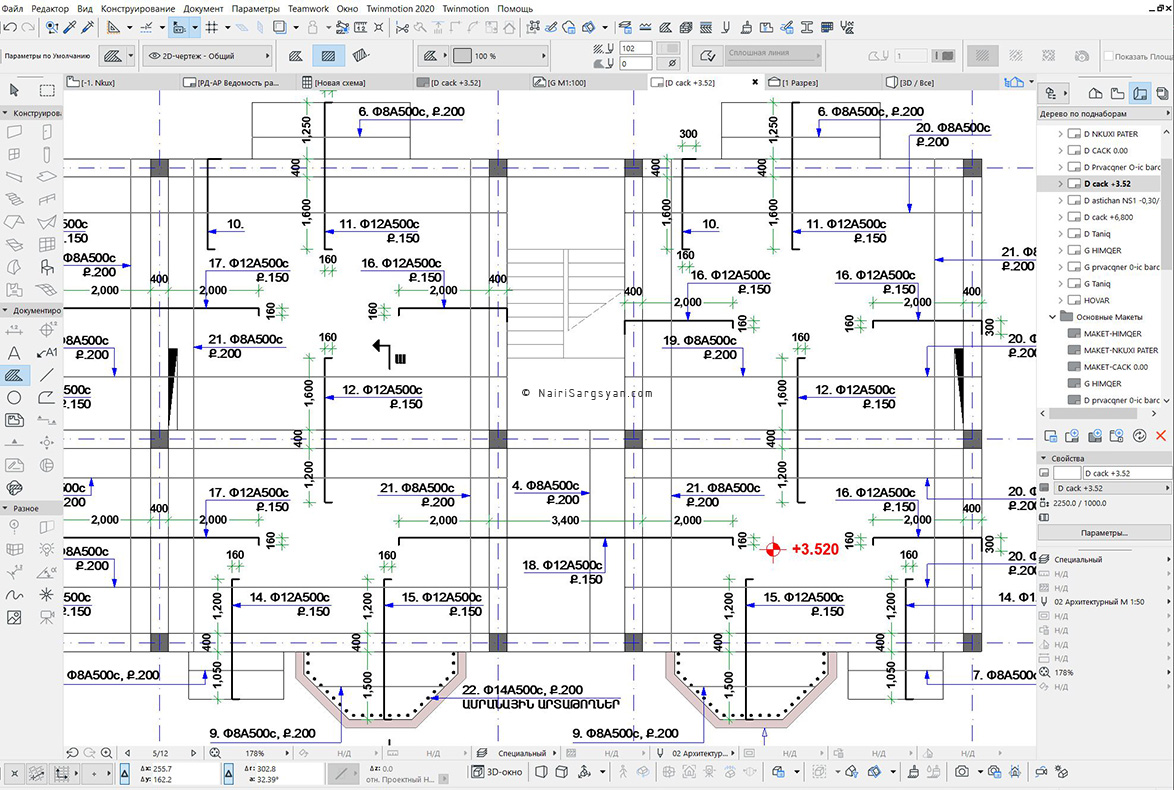Image resolution: width=1174 pixels, height=790 pixels.
Task: Activate the eyedropper pick-up parameters tool
Action: click(x=70, y=28)
